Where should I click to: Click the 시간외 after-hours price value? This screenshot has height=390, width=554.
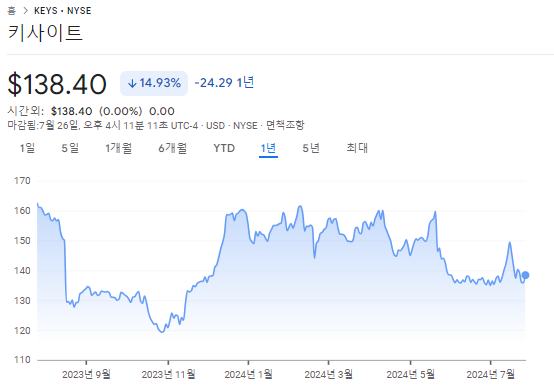click(71, 111)
